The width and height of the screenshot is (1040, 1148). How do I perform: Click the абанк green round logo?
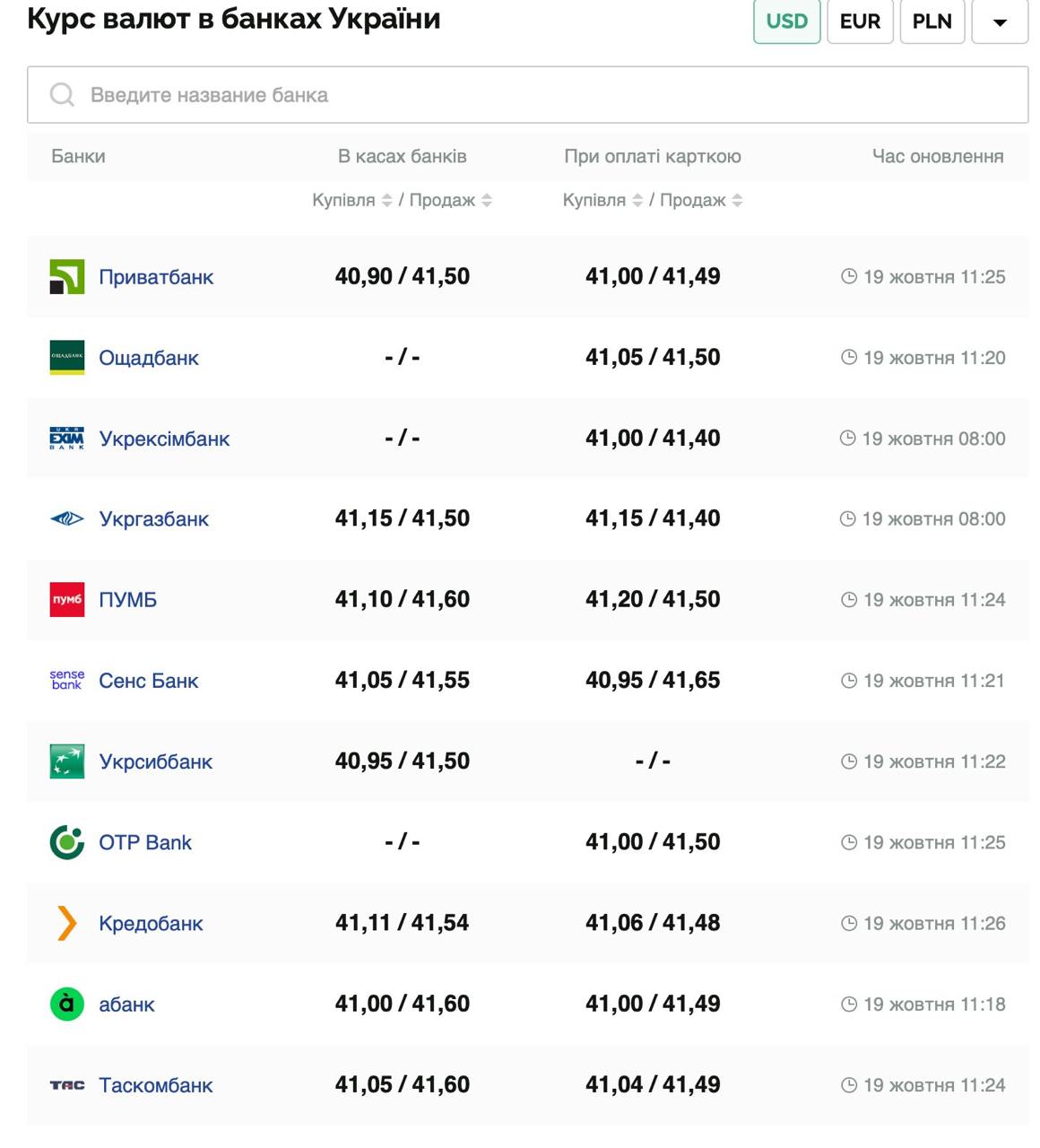coord(66,1004)
